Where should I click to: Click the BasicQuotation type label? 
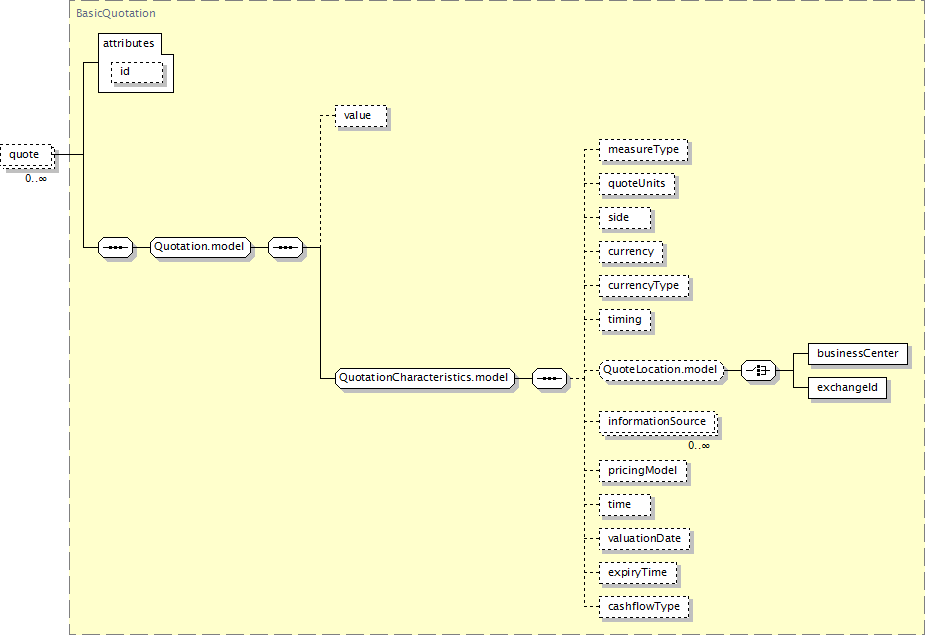[116, 14]
